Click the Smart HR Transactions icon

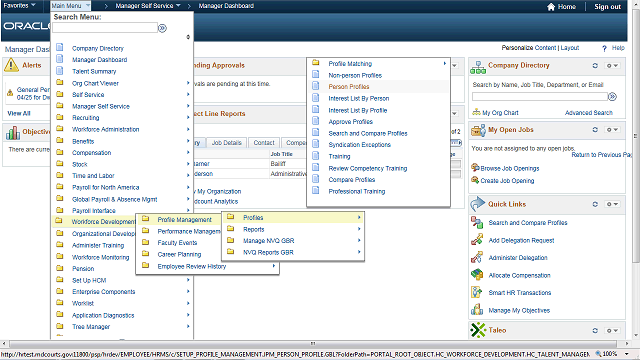point(477,292)
